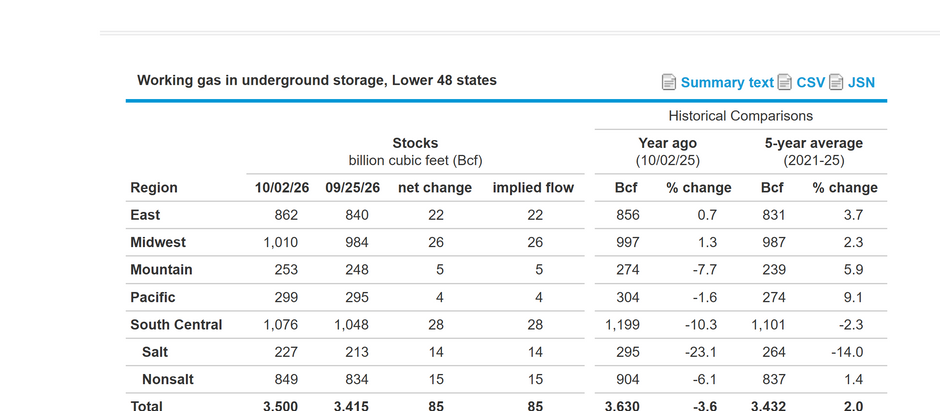
Task: Click Pacific's year-ago Bcf 304
Action: point(628,298)
